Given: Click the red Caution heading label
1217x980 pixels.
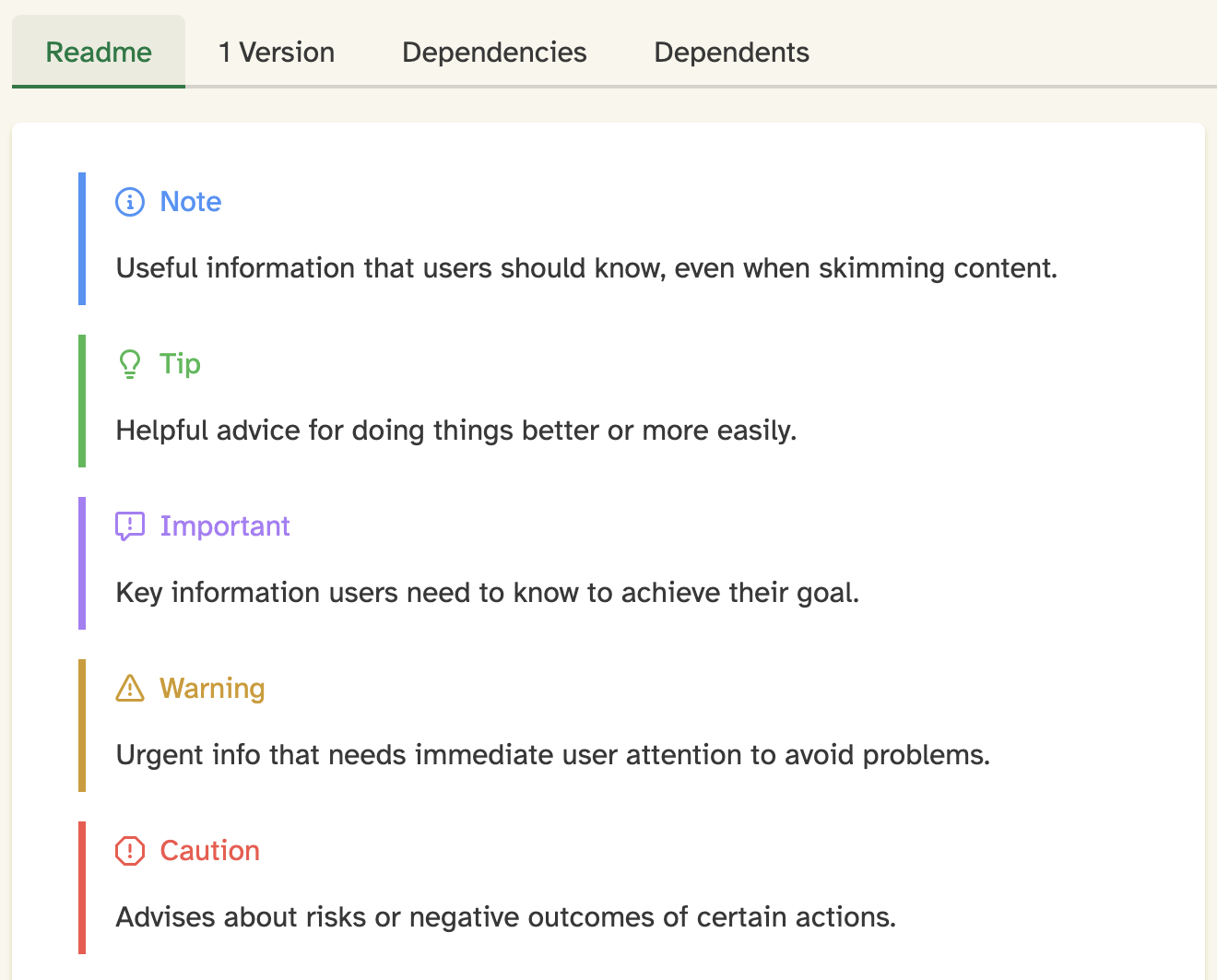Looking at the screenshot, I should click(210, 851).
